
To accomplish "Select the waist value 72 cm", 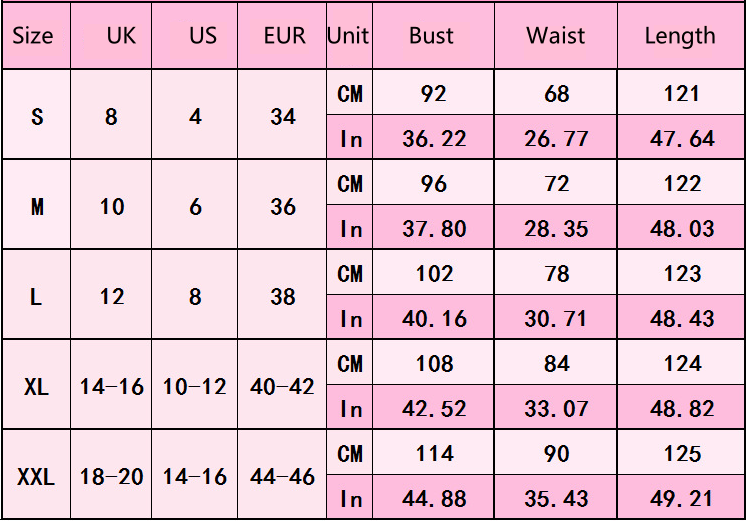I will pyautogui.click(x=556, y=184).
